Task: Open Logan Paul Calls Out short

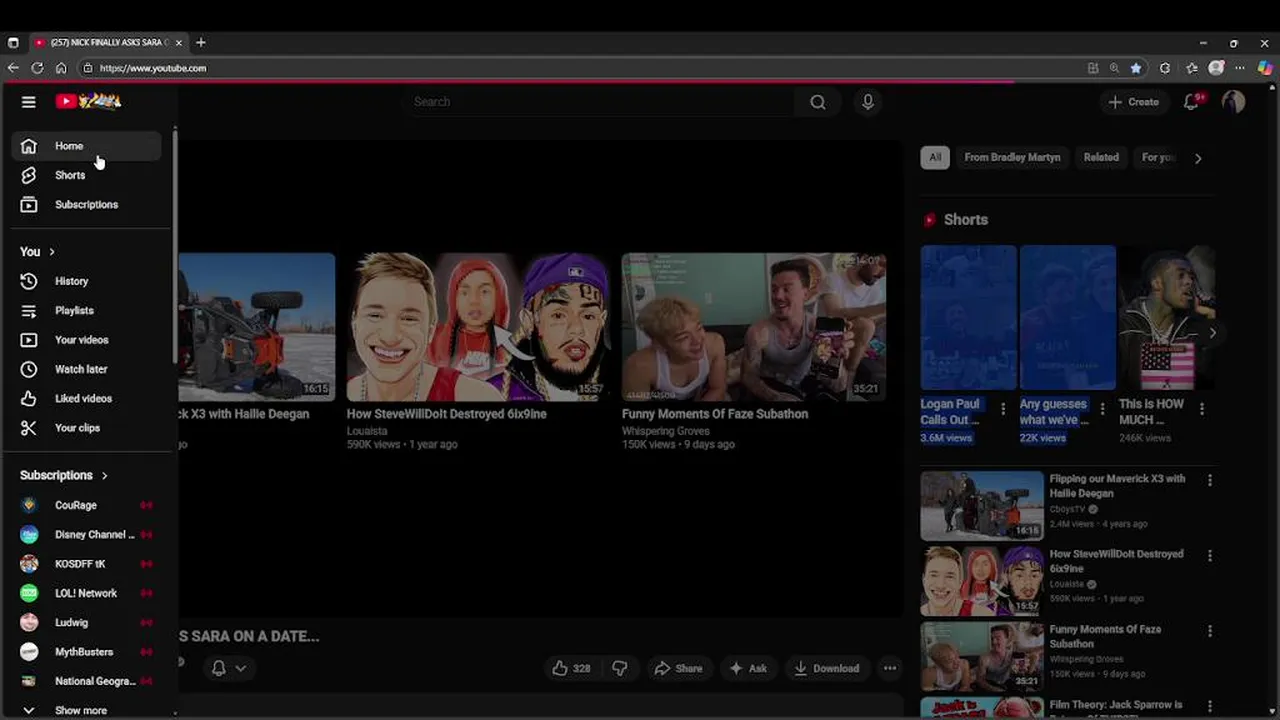Action: point(968,318)
